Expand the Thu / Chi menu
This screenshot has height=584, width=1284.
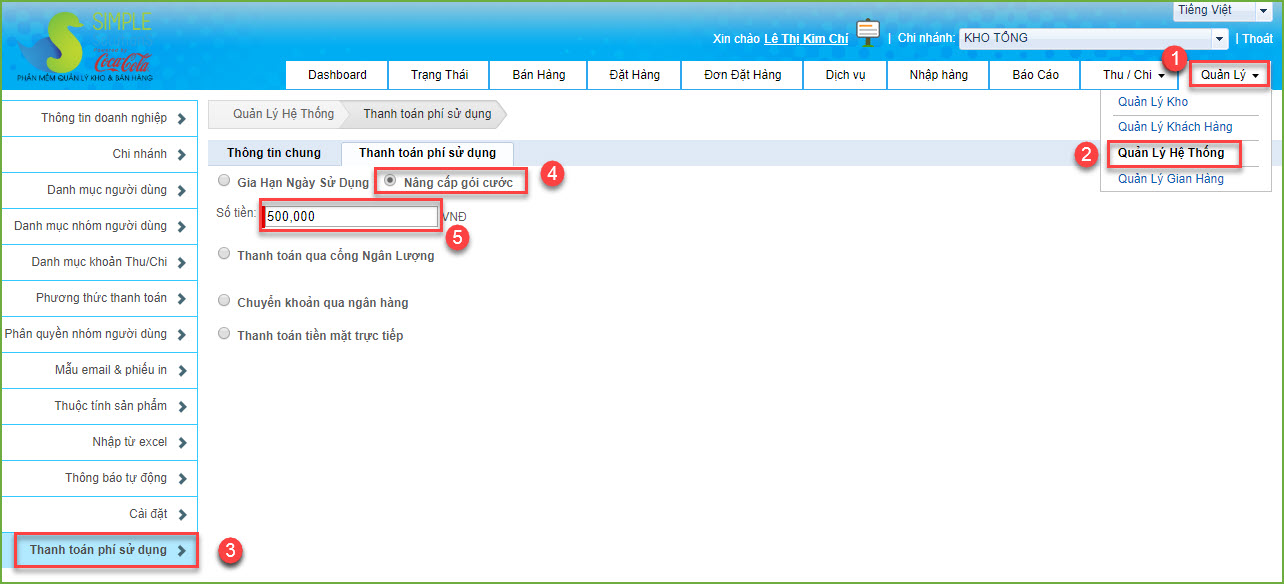click(x=1133, y=75)
